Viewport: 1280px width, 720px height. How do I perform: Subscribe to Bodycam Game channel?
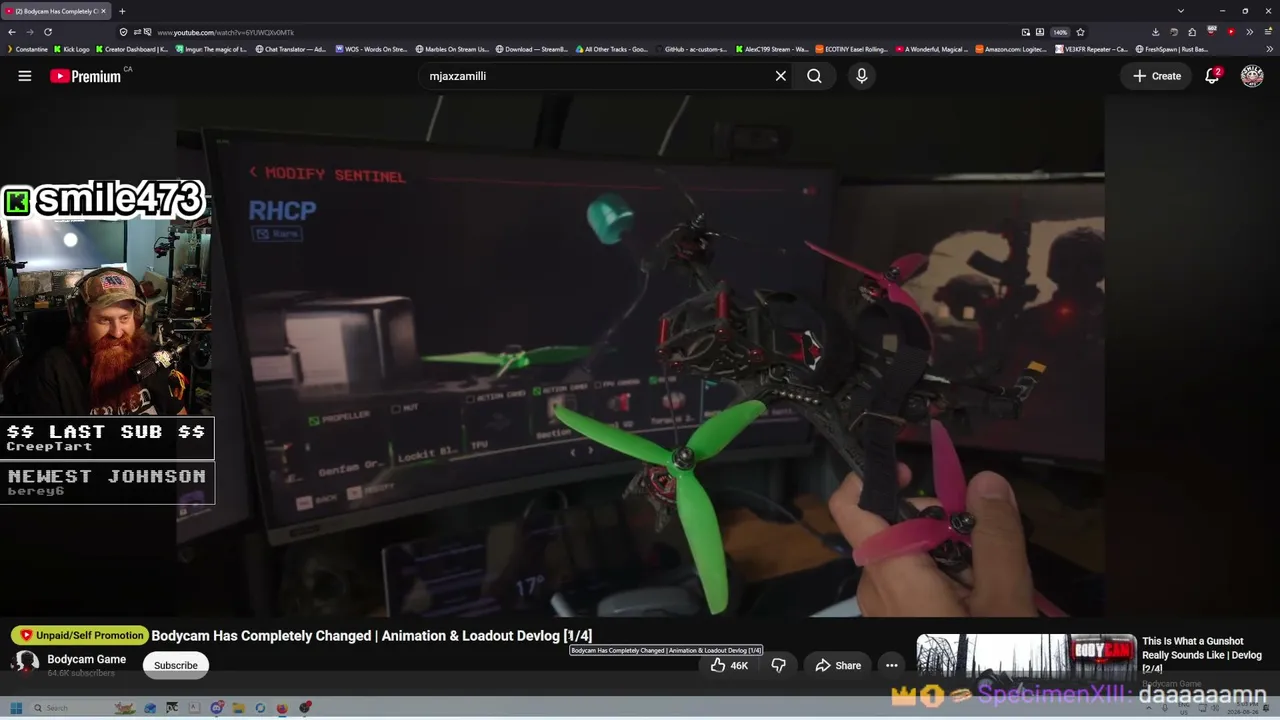coord(176,665)
